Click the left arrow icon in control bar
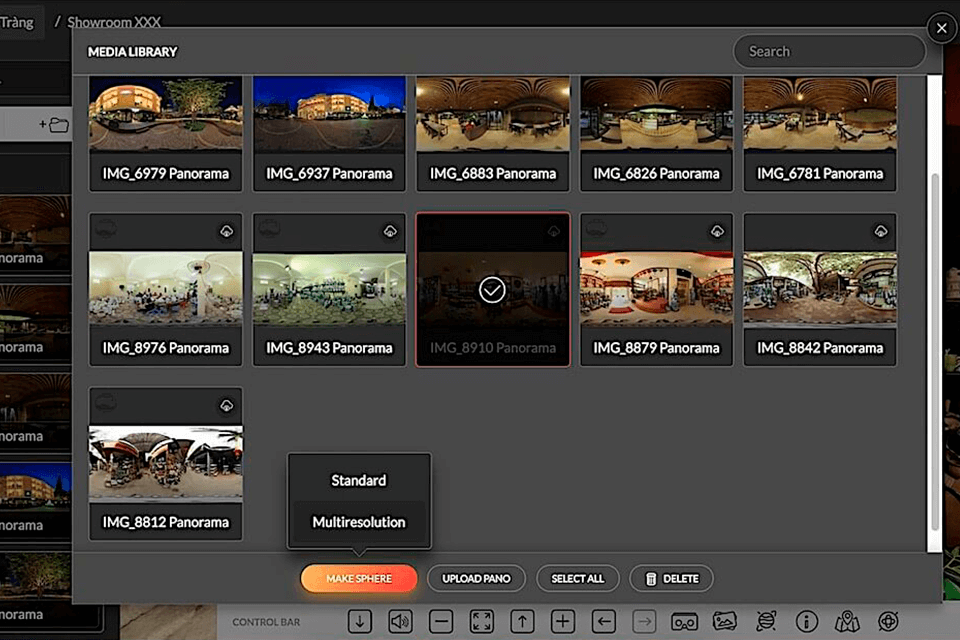This screenshot has height=640, width=960. [x=604, y=622]
